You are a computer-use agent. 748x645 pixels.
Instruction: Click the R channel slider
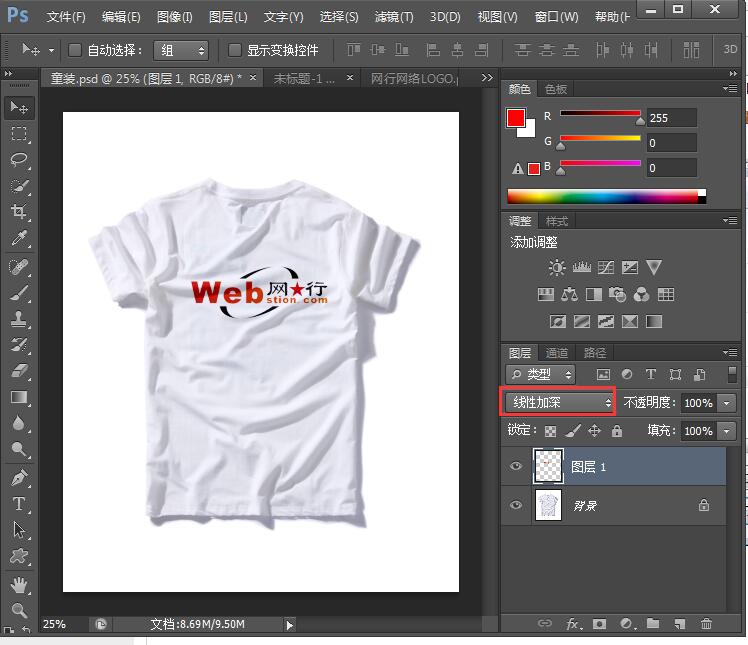(600, 114)
